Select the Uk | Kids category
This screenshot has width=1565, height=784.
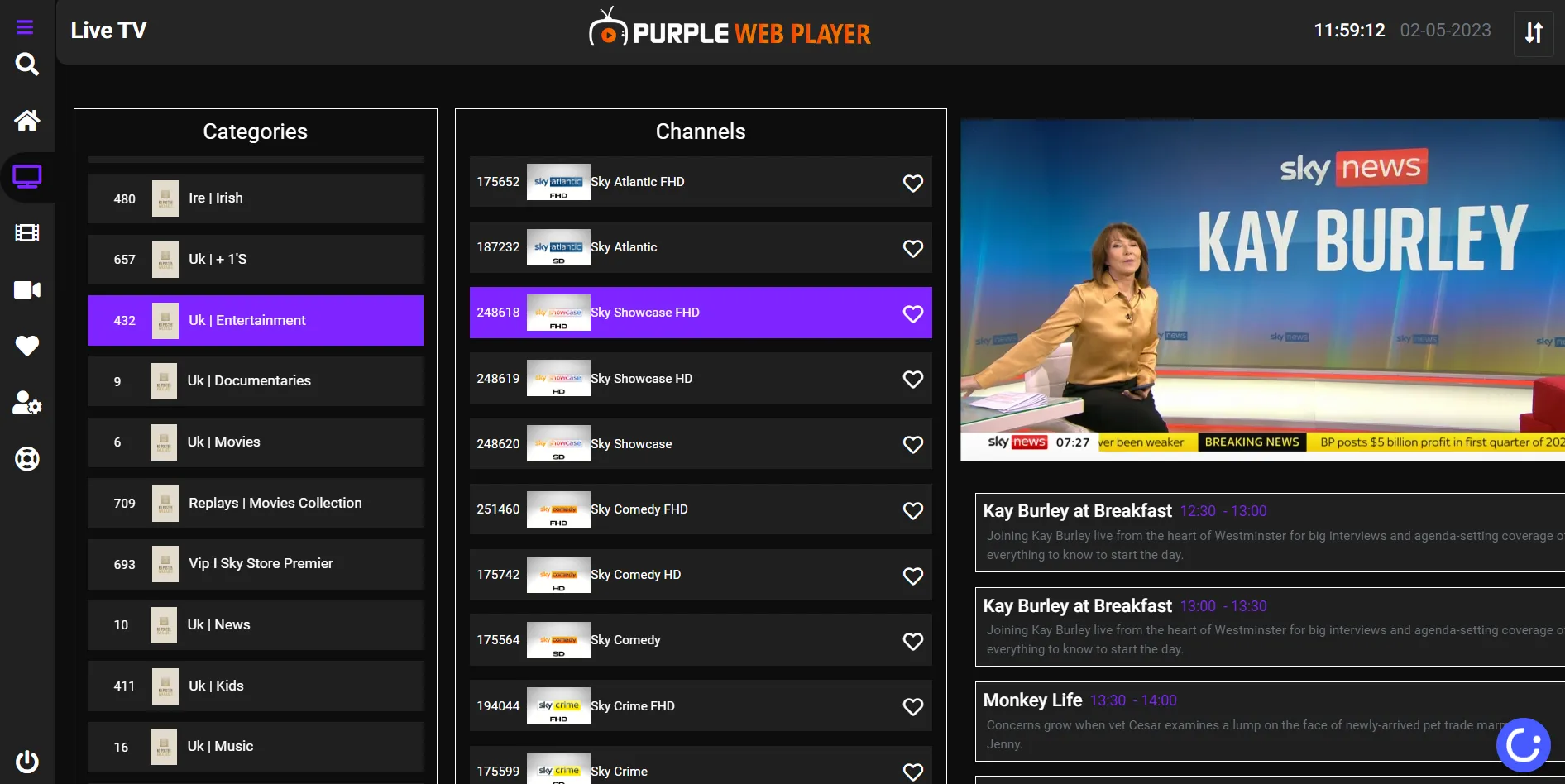[256, 686]
